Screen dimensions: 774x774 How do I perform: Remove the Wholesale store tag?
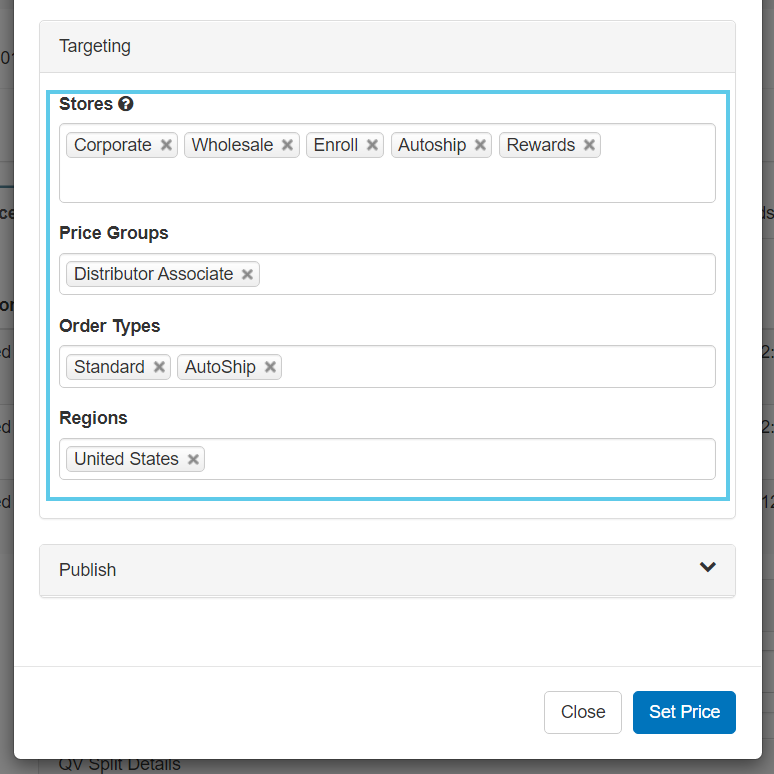(x=287, y=145)
